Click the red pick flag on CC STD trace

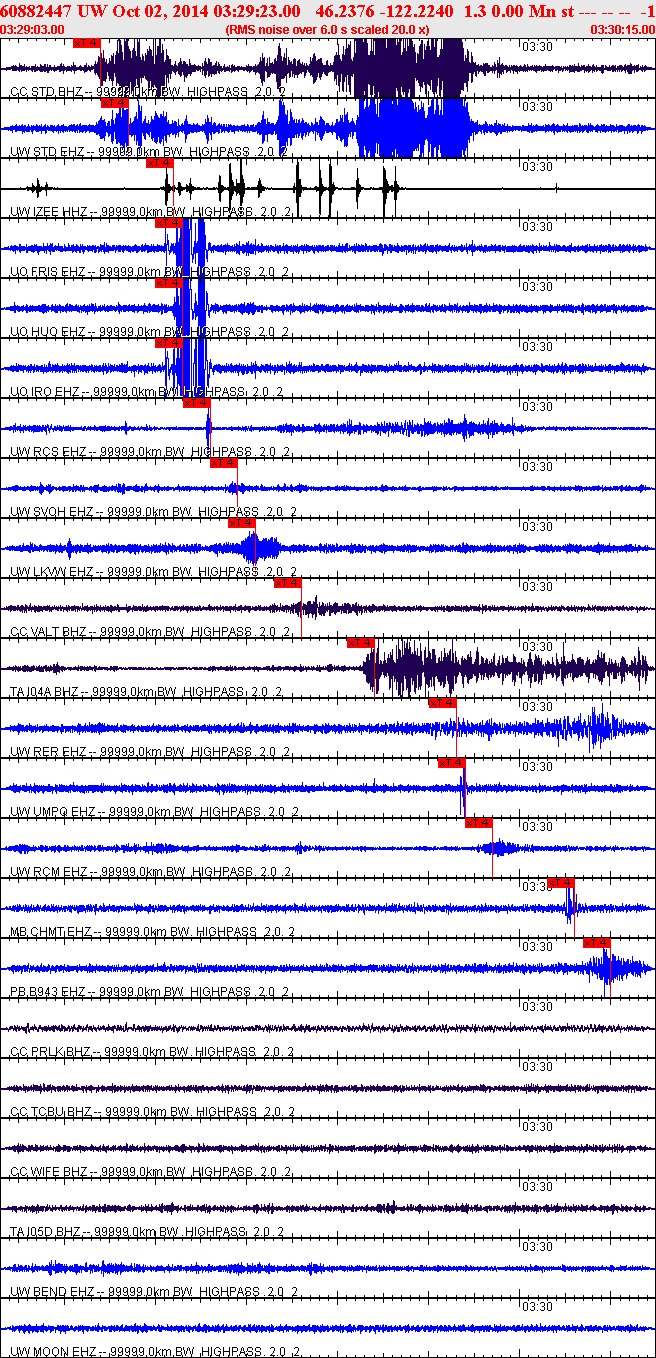tap(87, 43)
